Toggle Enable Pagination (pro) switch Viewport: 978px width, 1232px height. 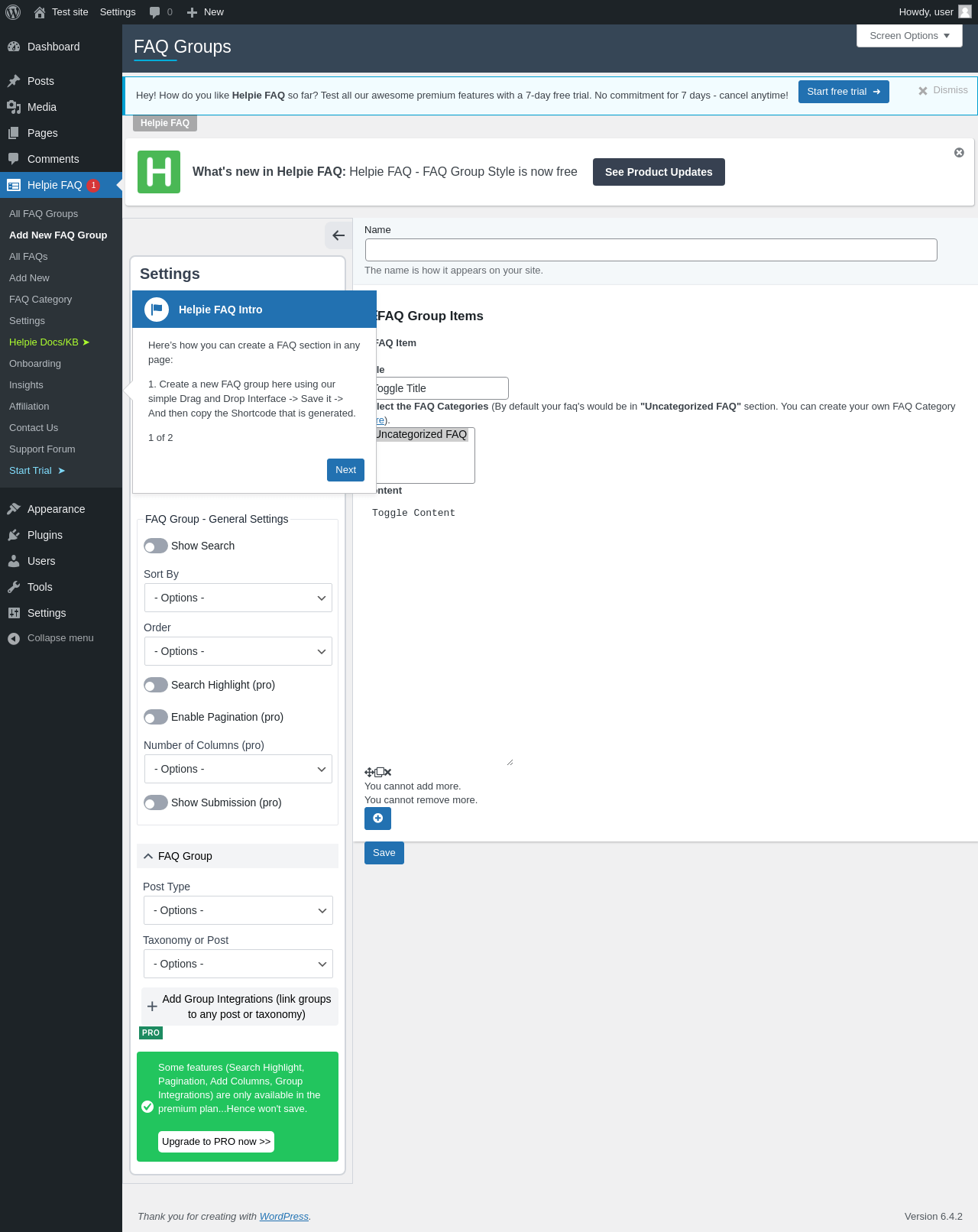156,717
